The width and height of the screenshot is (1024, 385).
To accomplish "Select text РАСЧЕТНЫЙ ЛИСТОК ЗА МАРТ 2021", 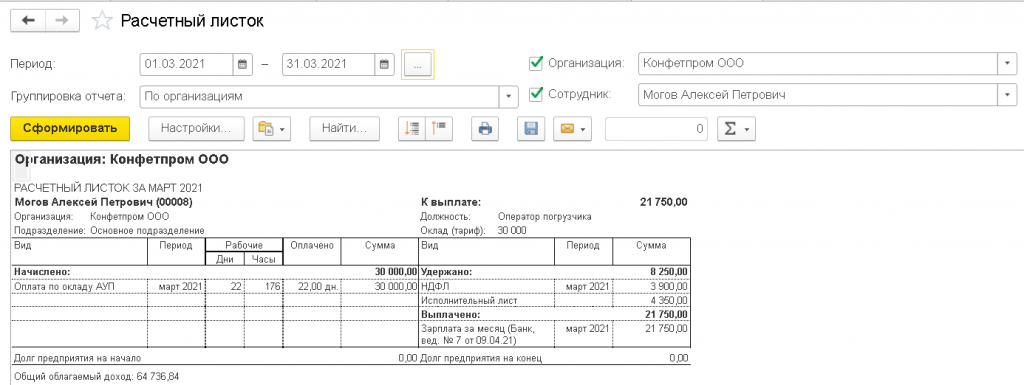I will click(108, 189).
